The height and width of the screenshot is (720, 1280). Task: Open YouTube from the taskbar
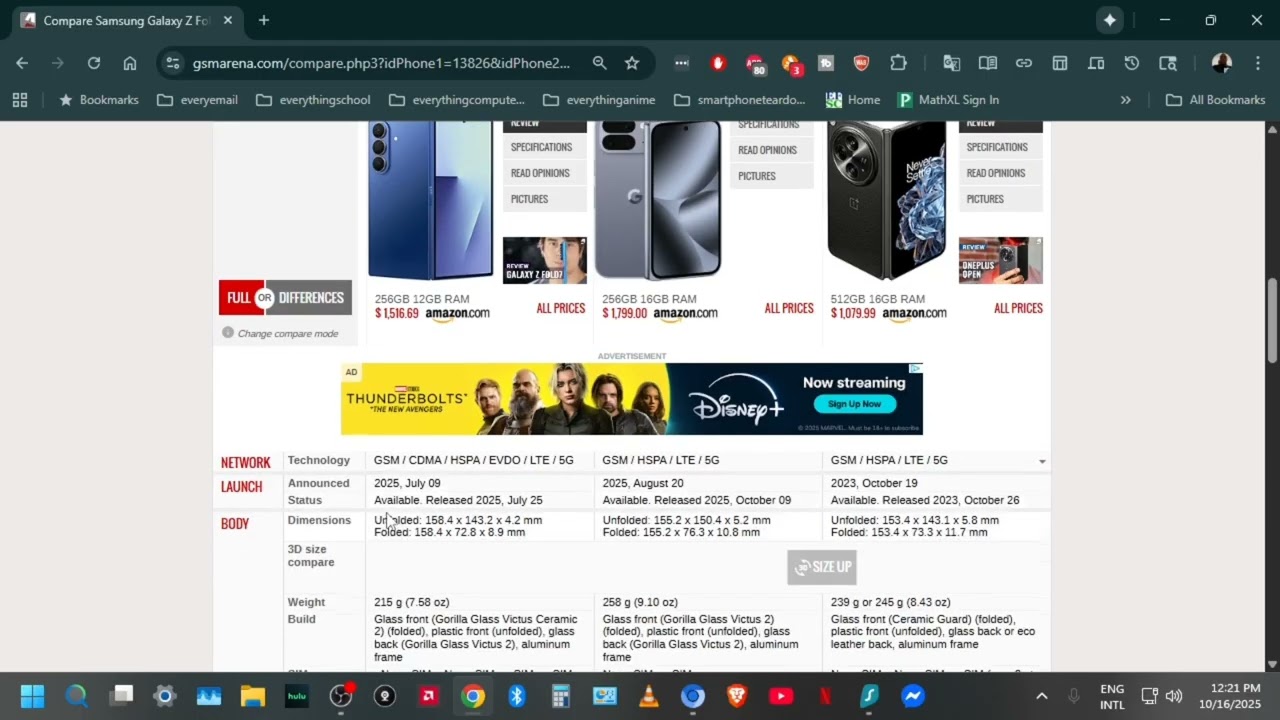781,696
